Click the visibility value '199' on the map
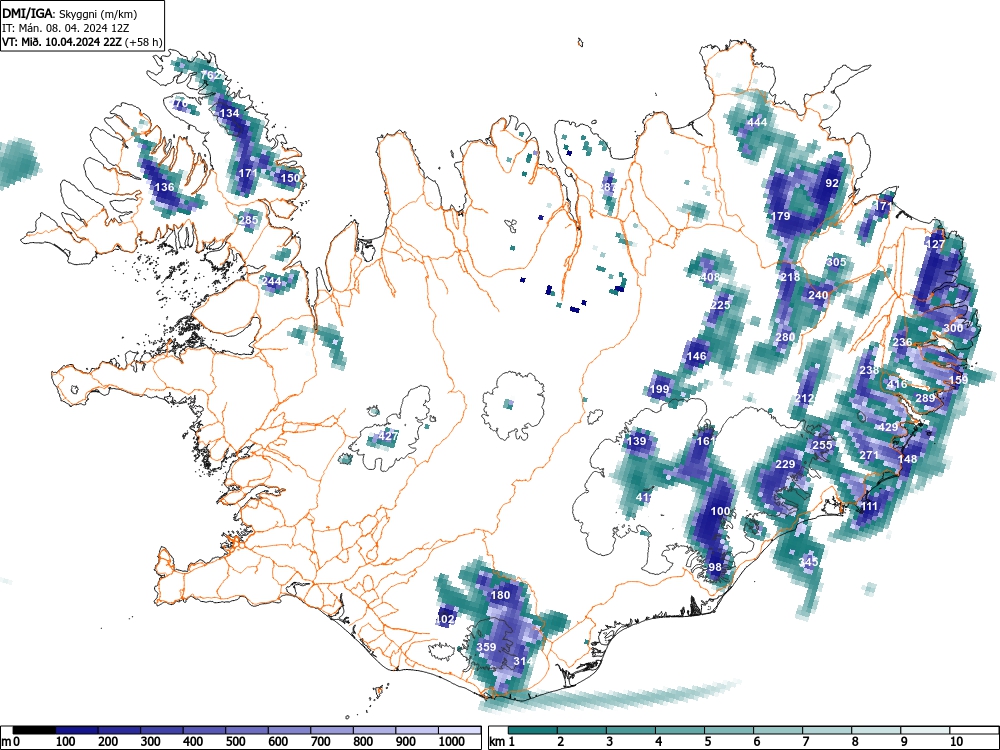Image resolution: width=1000 pixels, height=750 pixels. tap(659, 389)
